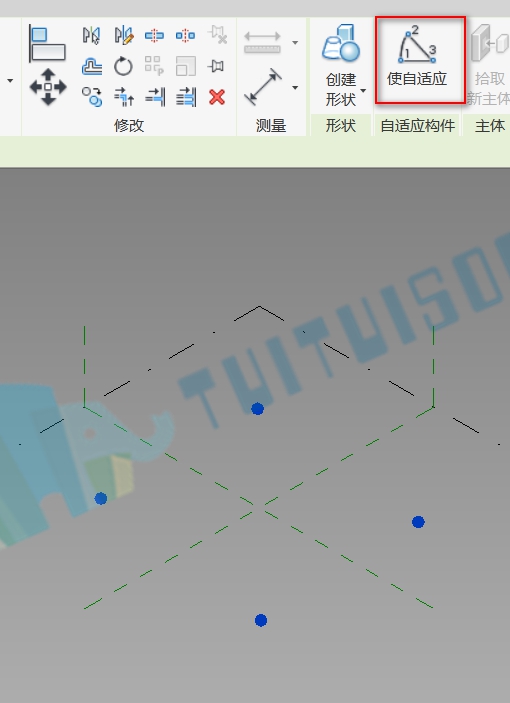Screen dimensions: 510x703
Task: Select the leftmost blue point in canvas
Action: coord(101,498)
